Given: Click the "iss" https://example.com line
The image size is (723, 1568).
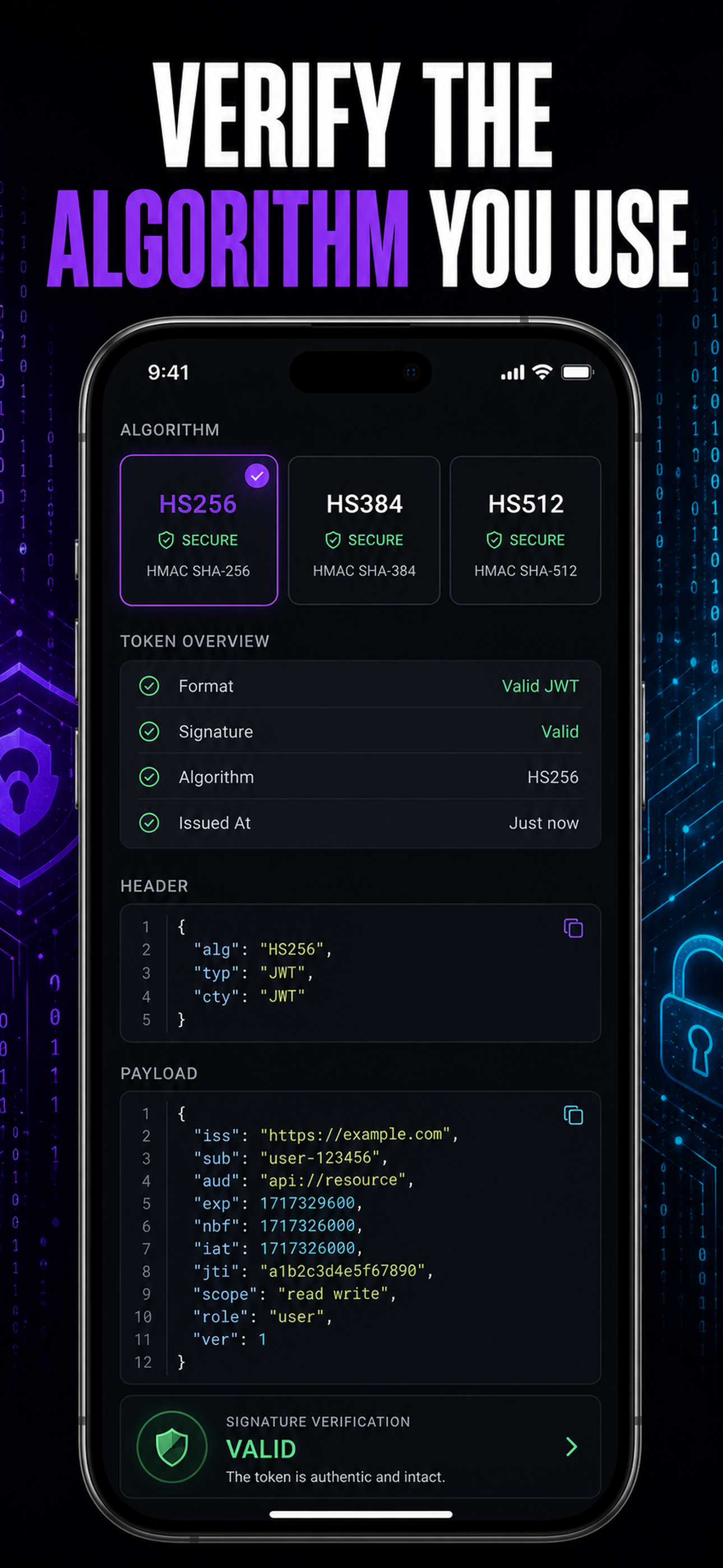Looking at the screenshot, I should [326, 1135].
